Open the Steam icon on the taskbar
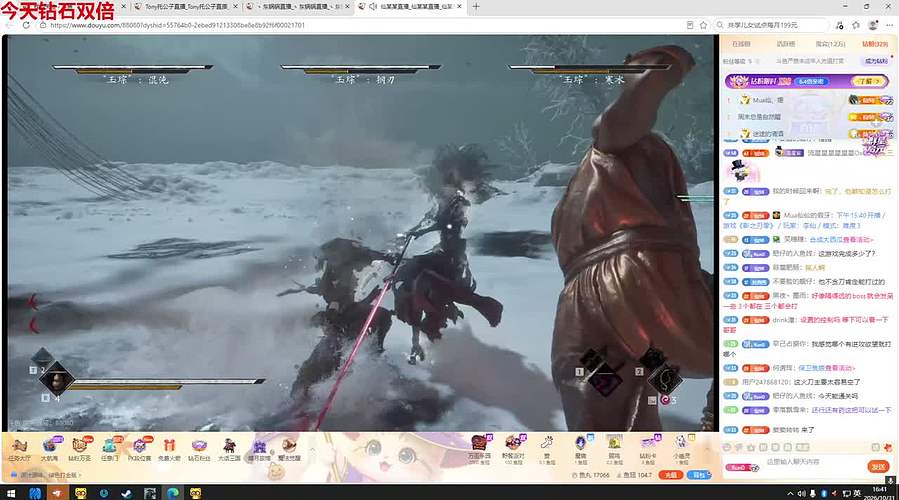 [x=127, y=493]
